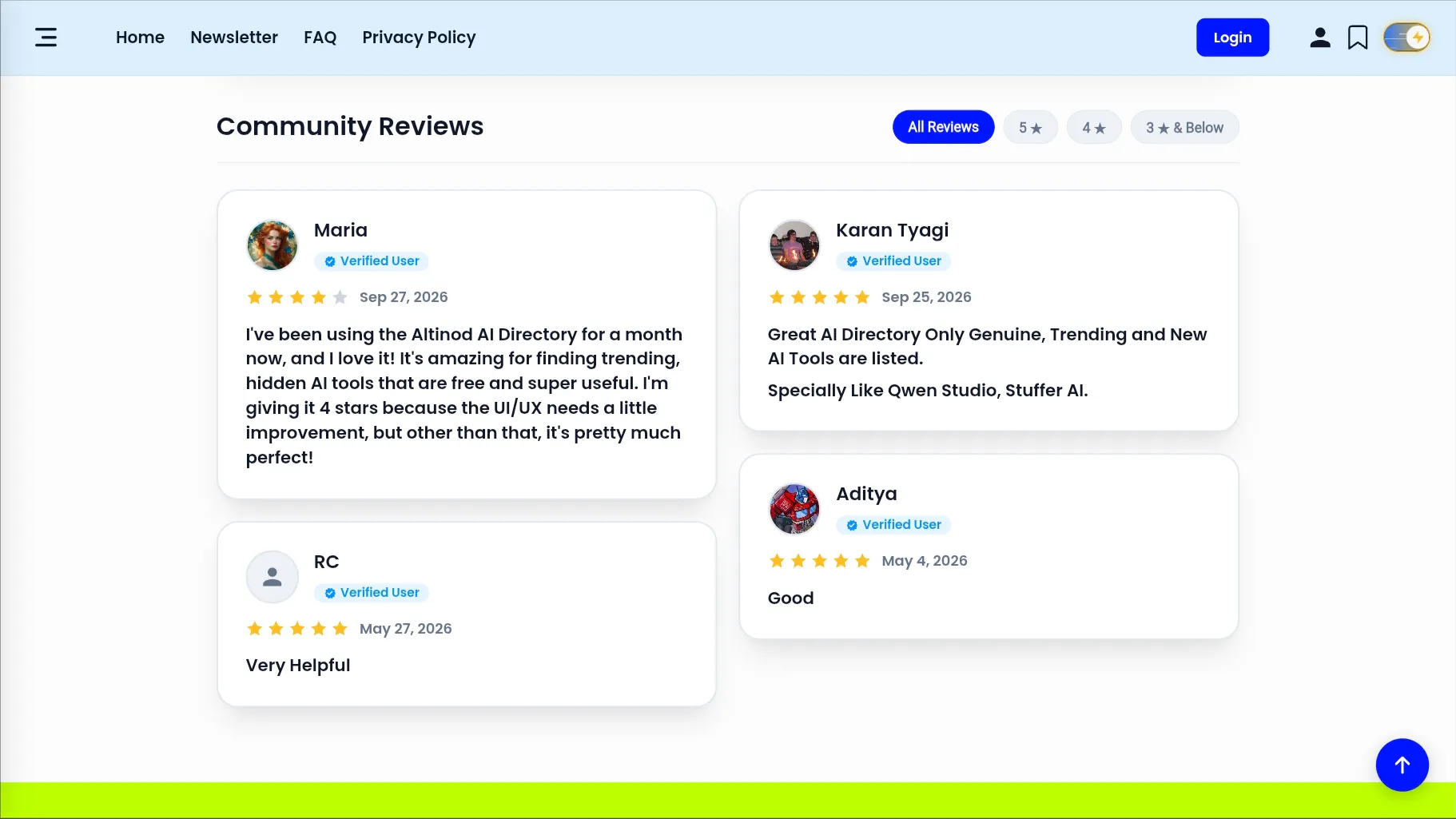Image resolution: width=1456 pixels, height=819 pixels.
Task: Click Karan Tyagi's Verified User badge
Action: (x=893, y=261)
